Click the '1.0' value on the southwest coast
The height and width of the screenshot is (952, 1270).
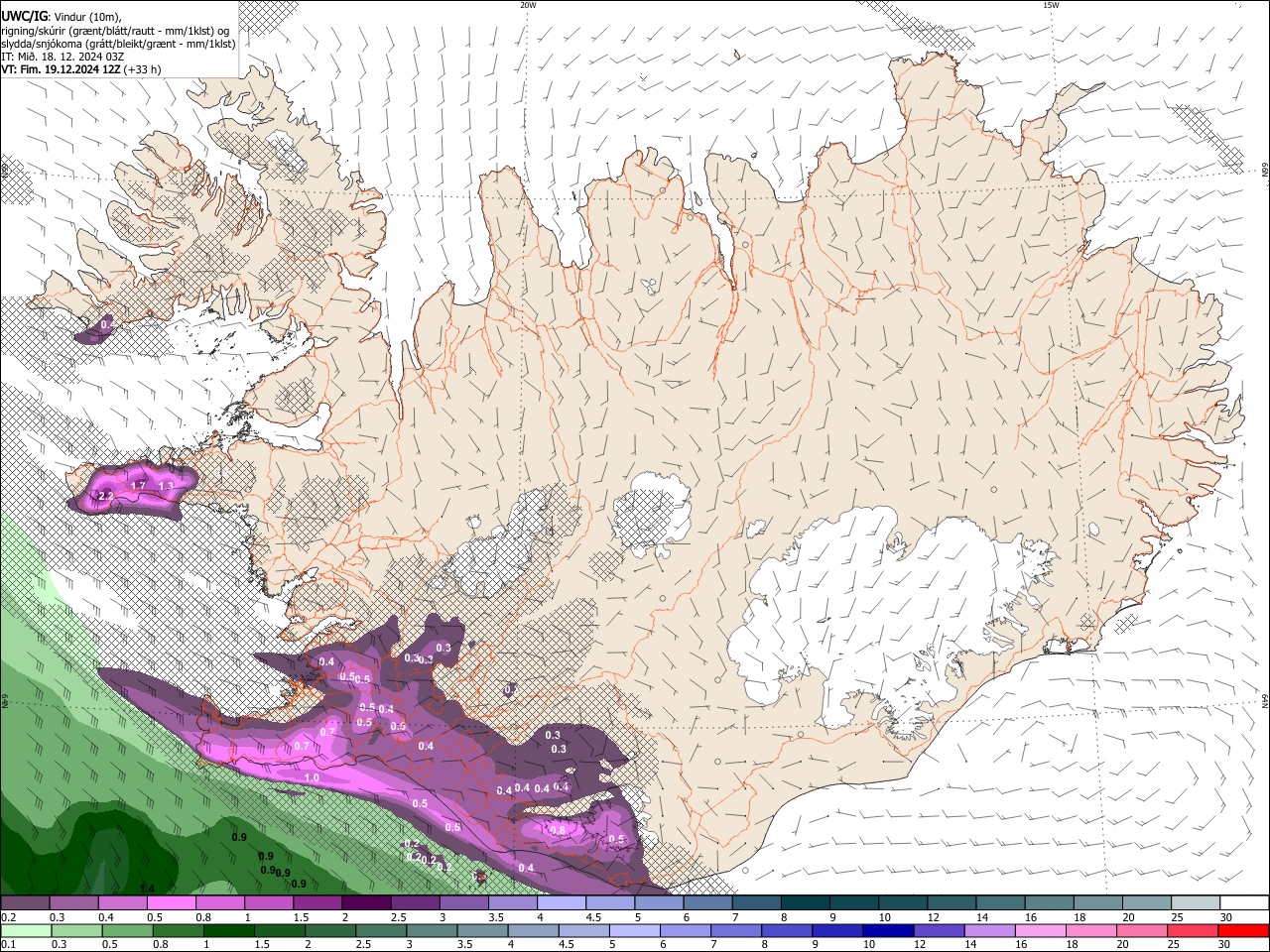(x=312, y=778)
